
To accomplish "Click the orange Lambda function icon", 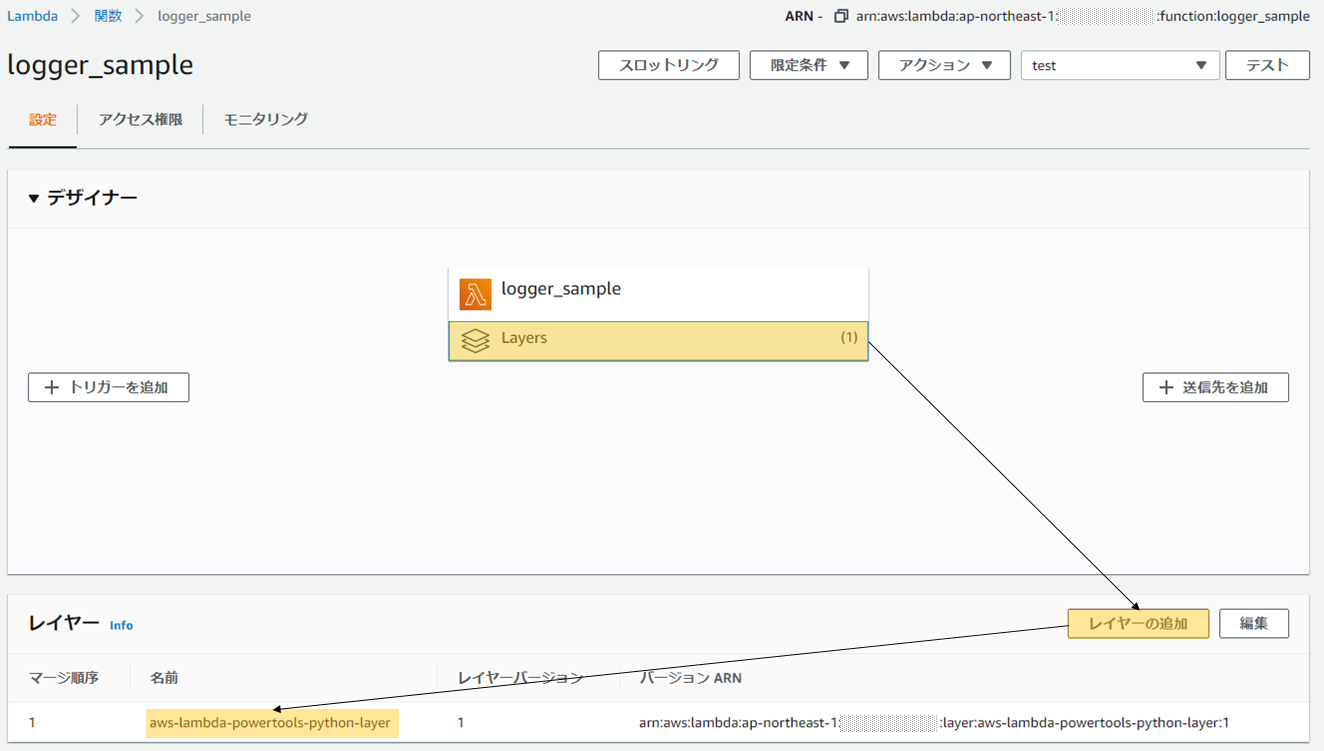I will (x=475, y=294).
